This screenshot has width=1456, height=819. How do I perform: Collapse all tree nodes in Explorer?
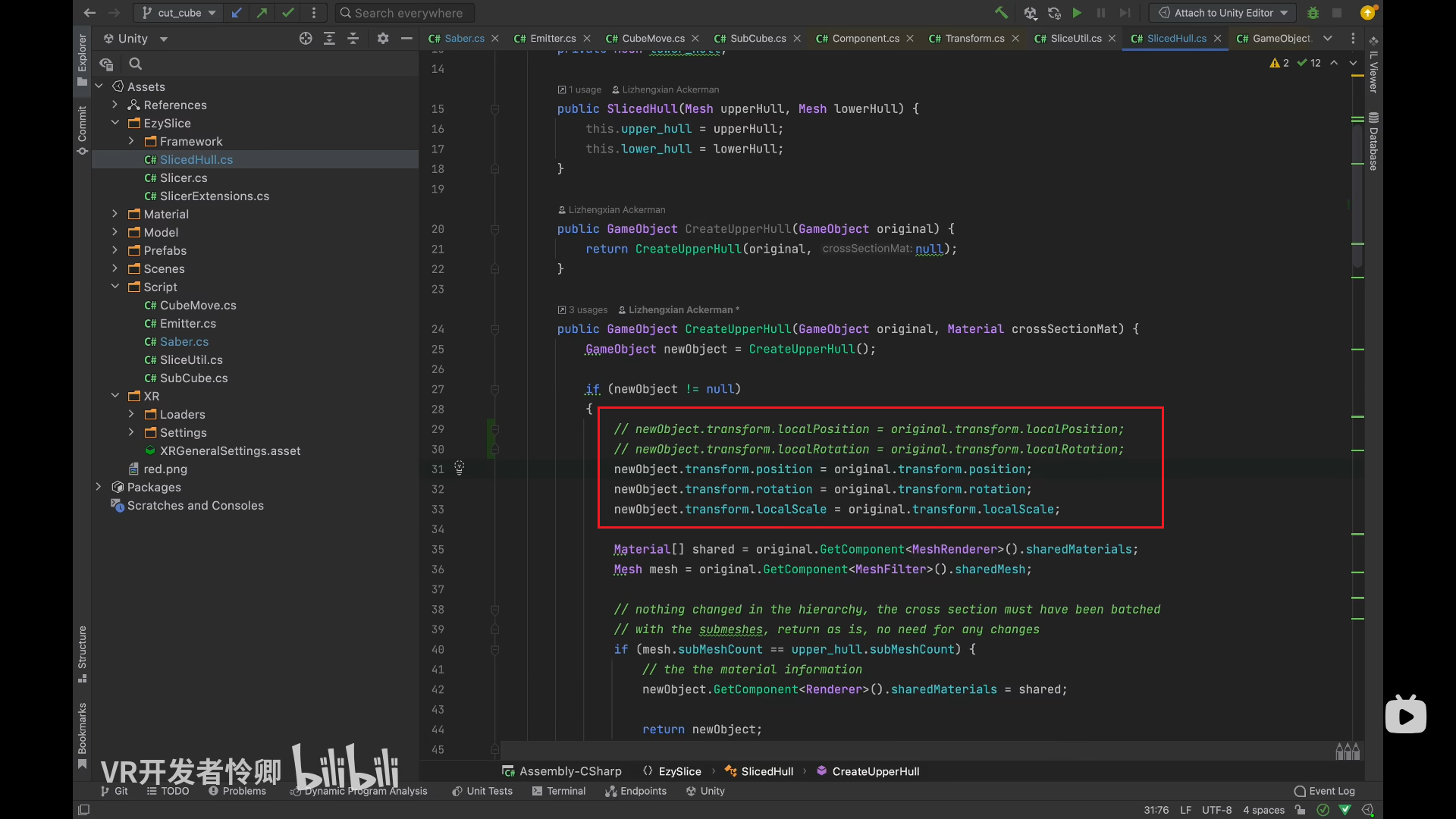point(353,39)
